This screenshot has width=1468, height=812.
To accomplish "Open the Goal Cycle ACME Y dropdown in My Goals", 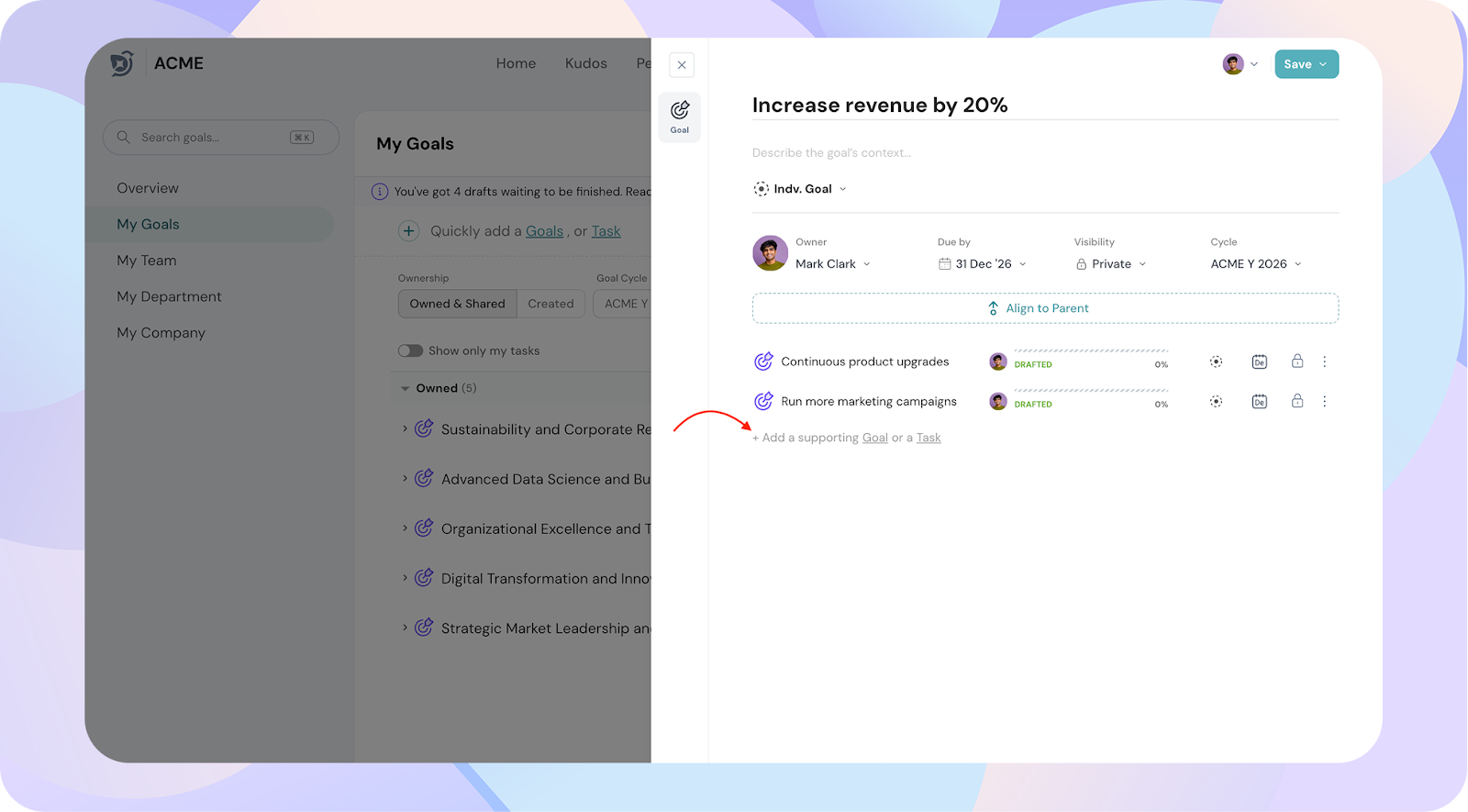I will coord(623,304).
